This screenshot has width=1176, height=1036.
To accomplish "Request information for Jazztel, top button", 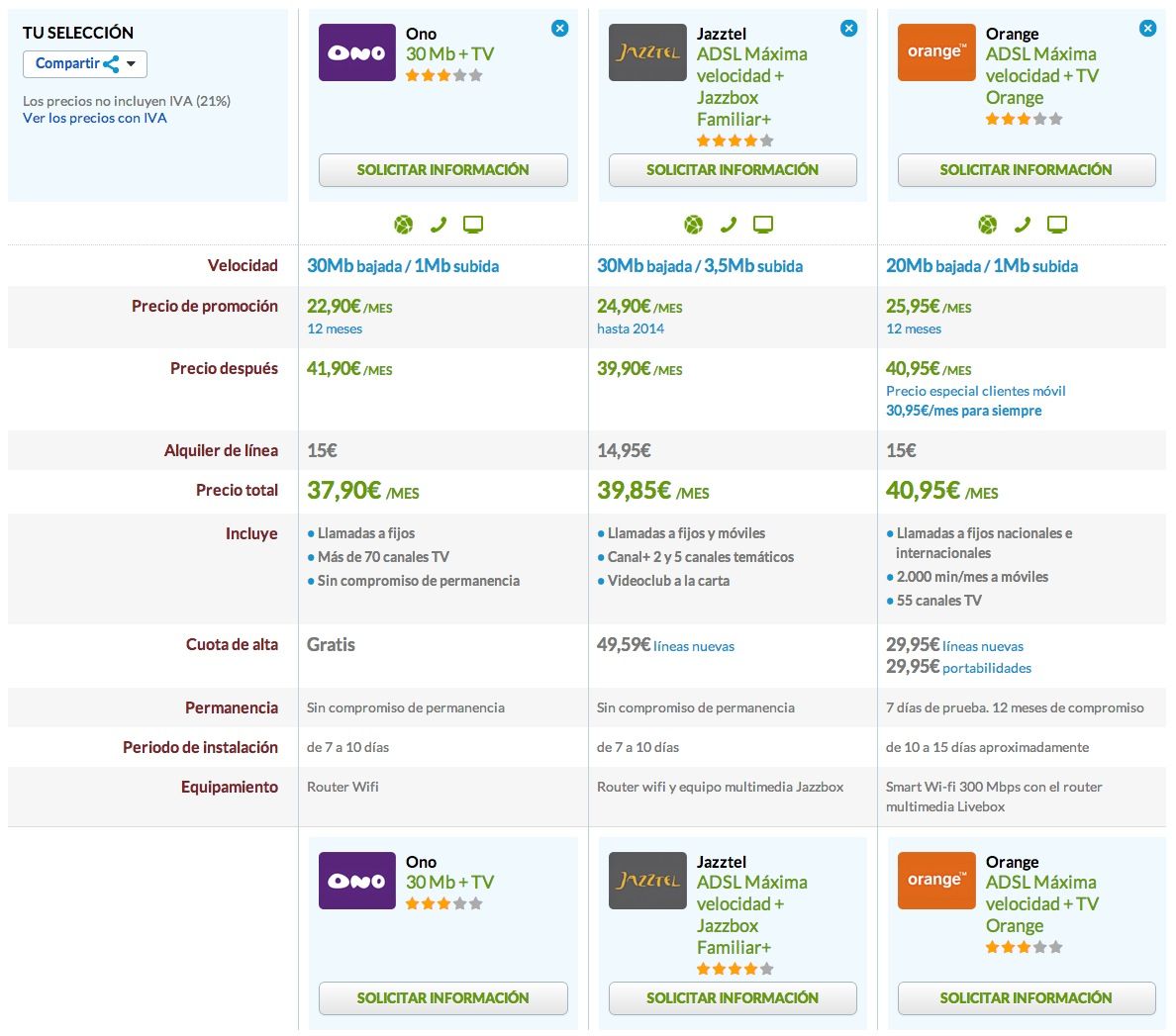I will tap(733, 170).
